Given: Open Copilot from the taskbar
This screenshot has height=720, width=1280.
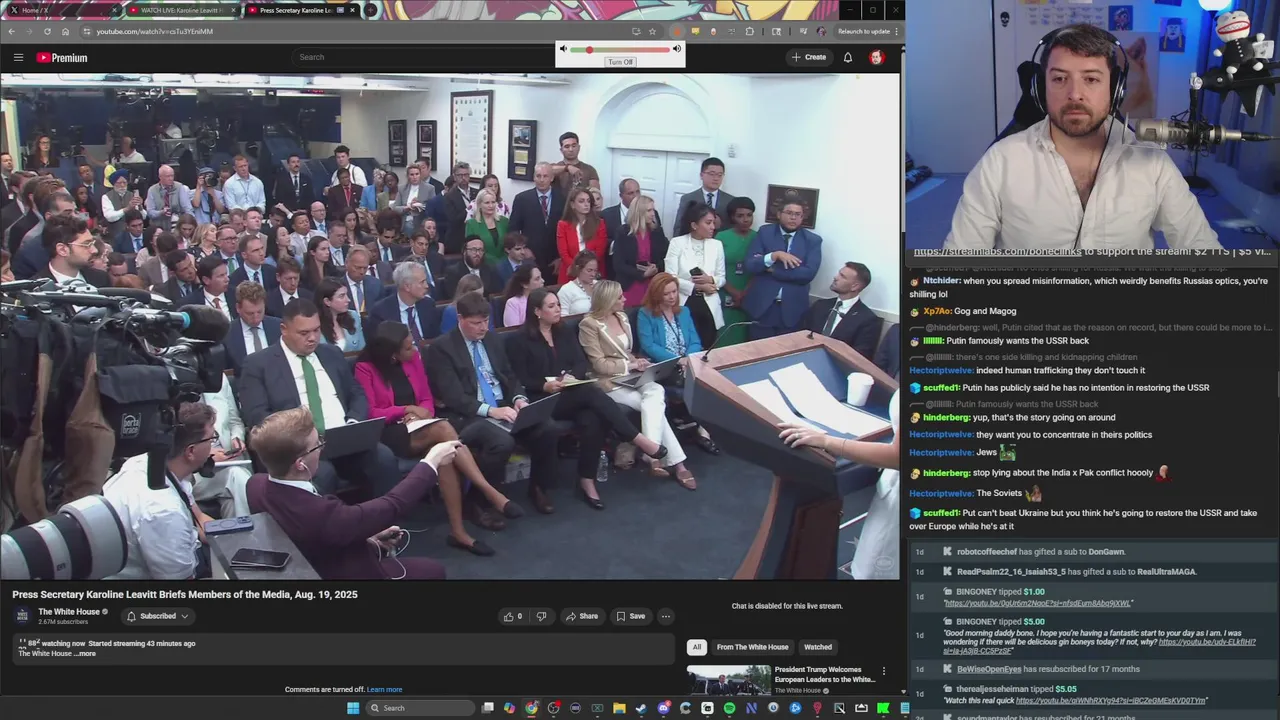Looking at the screenshot, I should pos(509,708).
